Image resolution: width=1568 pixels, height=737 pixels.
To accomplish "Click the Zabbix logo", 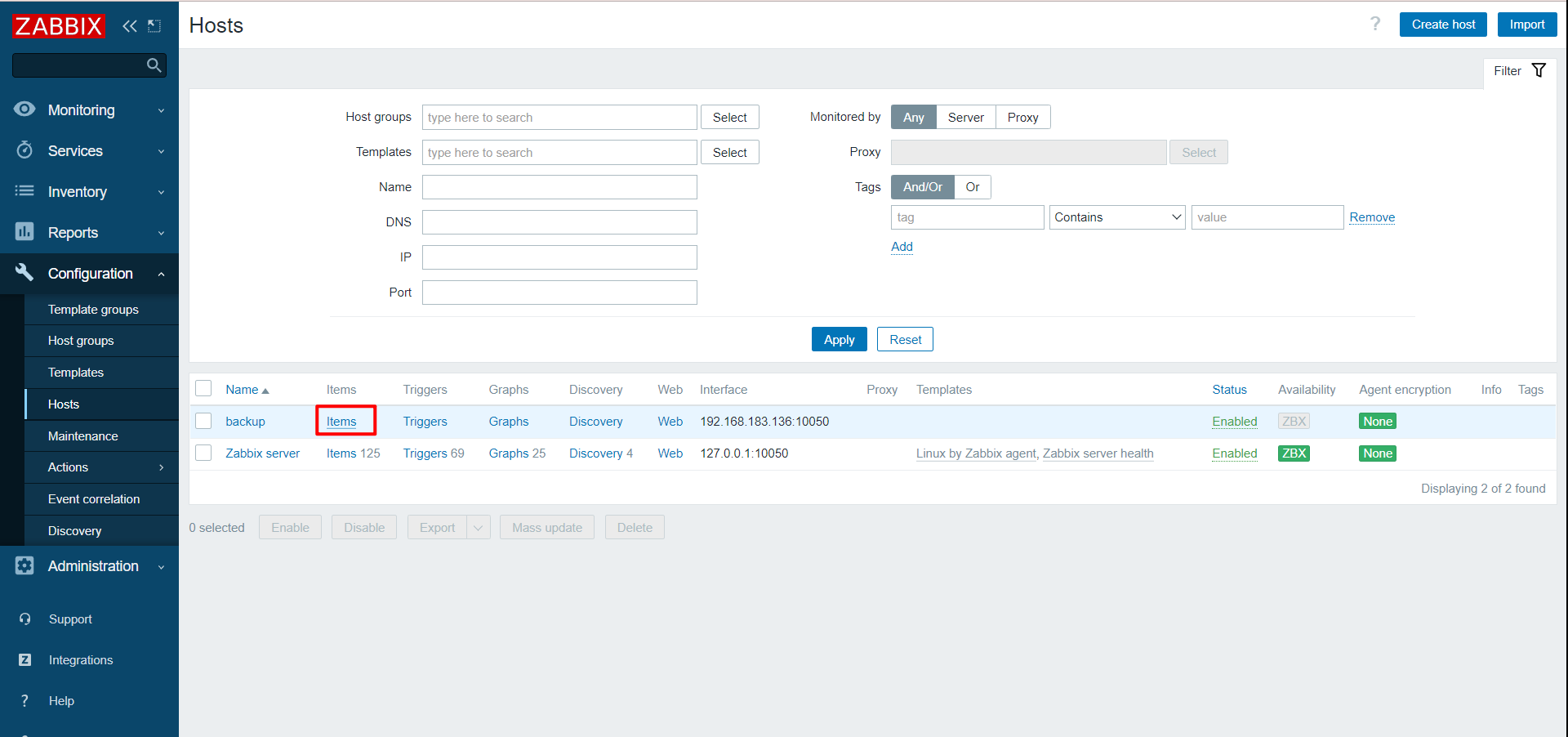I will coord(59,26).
